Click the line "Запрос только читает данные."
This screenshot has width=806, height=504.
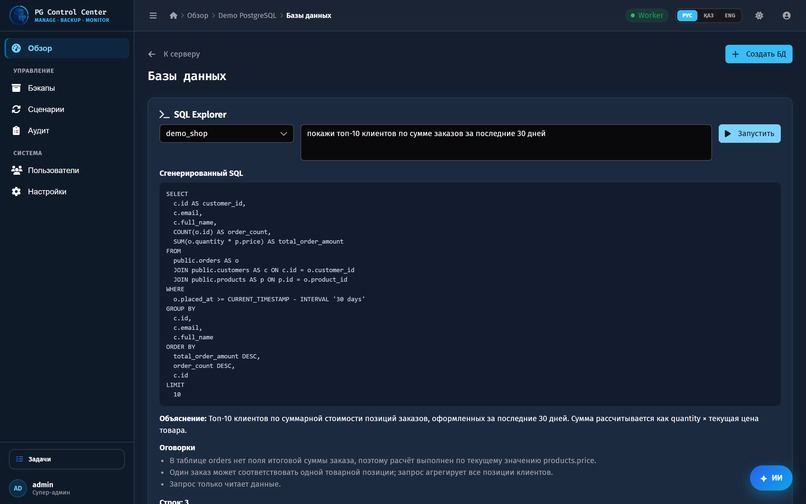[225, 484]
